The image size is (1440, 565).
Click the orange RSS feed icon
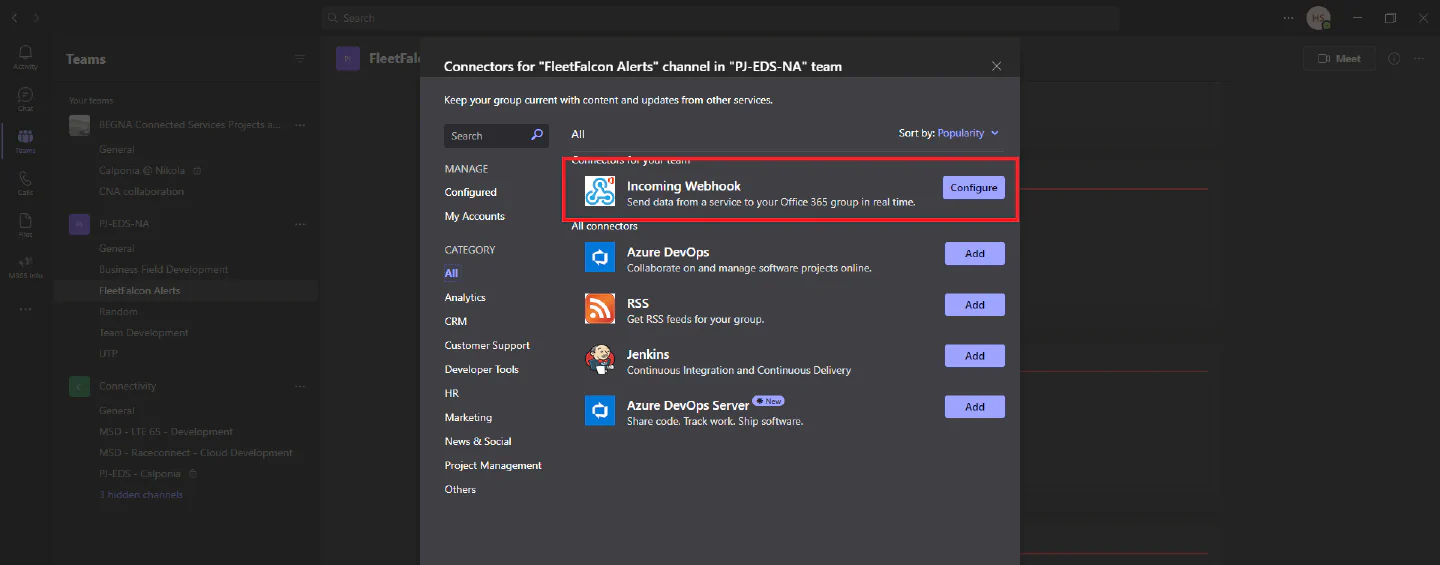point(600,308)
